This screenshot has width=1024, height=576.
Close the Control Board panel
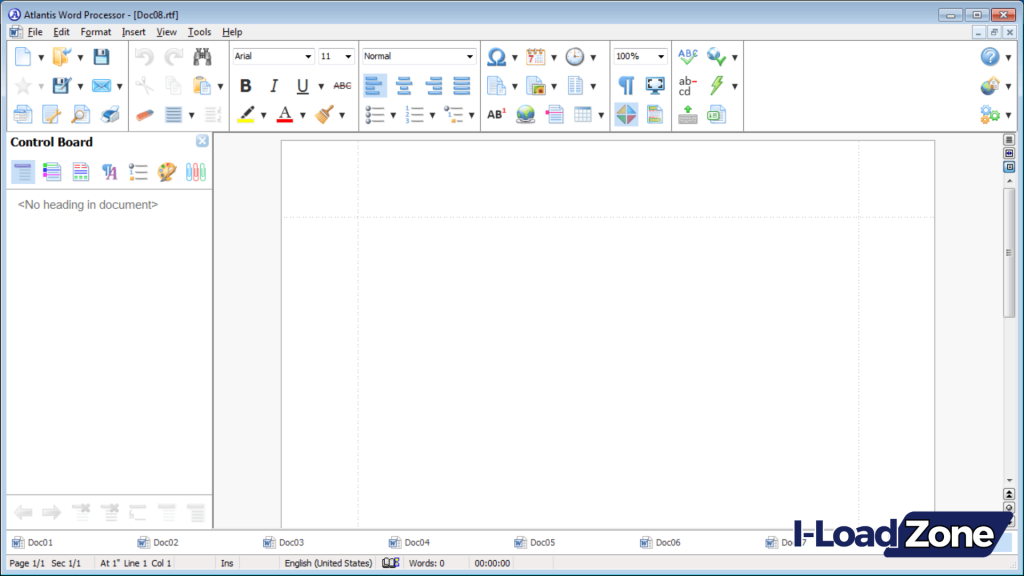click(202, 141)
